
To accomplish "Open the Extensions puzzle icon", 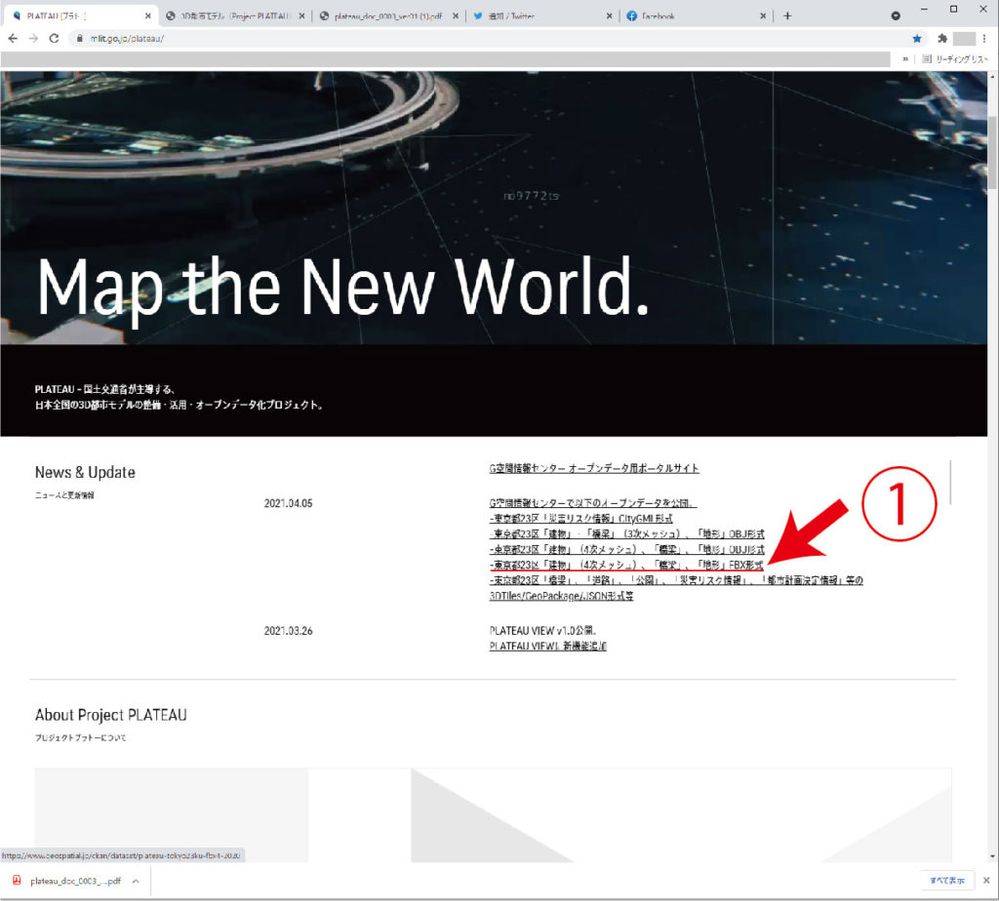I will [942, 39].
